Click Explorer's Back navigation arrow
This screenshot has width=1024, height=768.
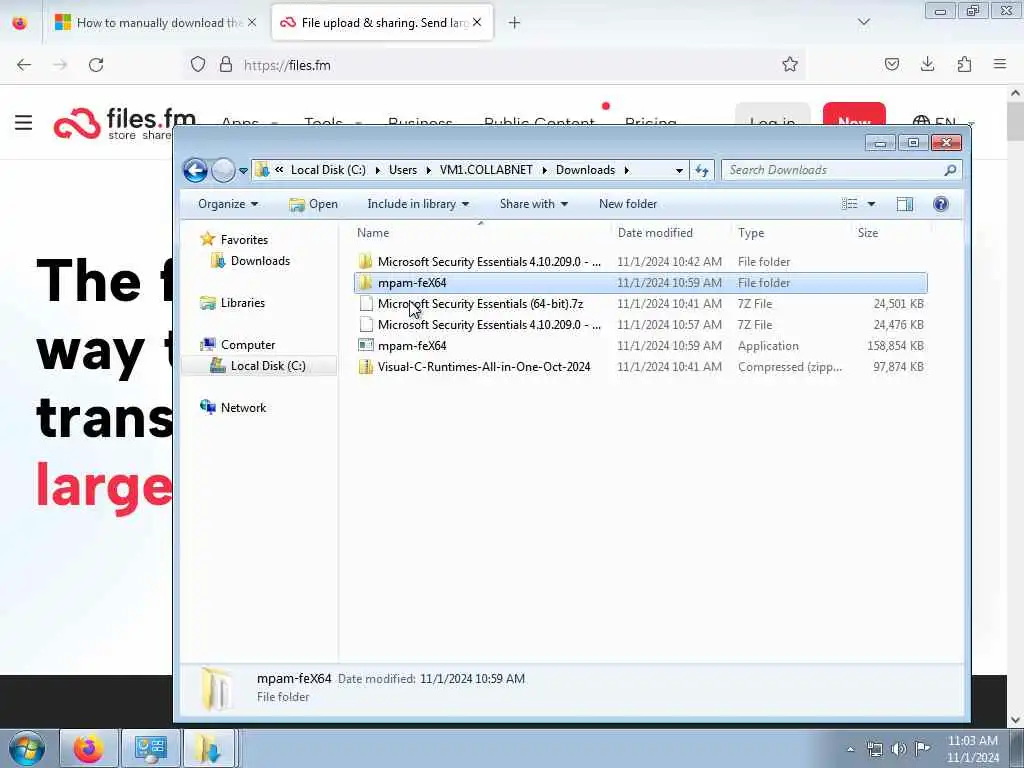click(195, 170)
